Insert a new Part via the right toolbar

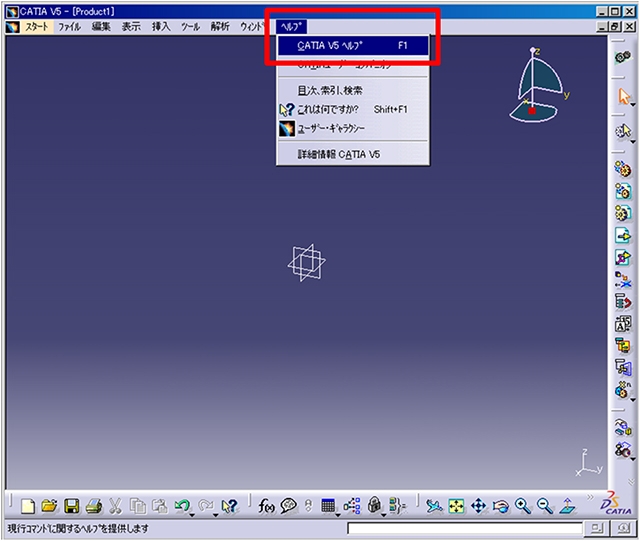(x=623, y=213)
